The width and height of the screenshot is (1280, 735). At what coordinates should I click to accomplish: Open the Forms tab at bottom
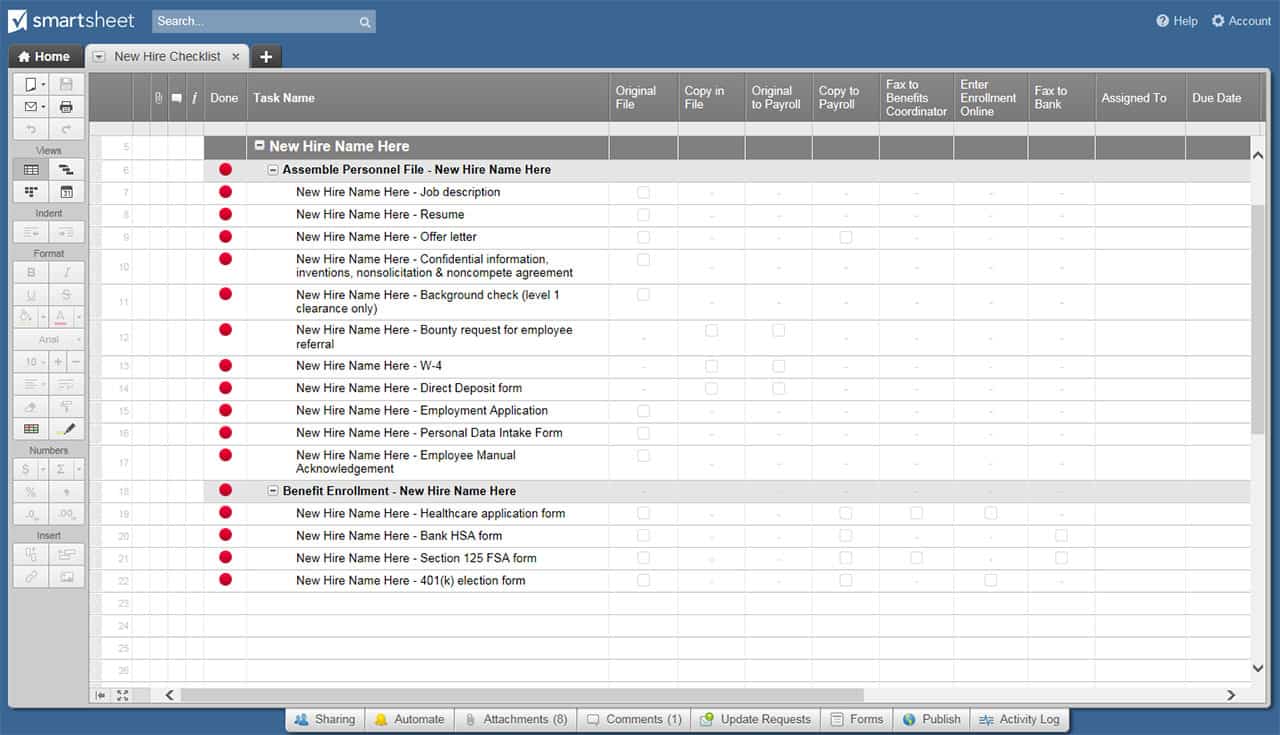click(857, 719)
